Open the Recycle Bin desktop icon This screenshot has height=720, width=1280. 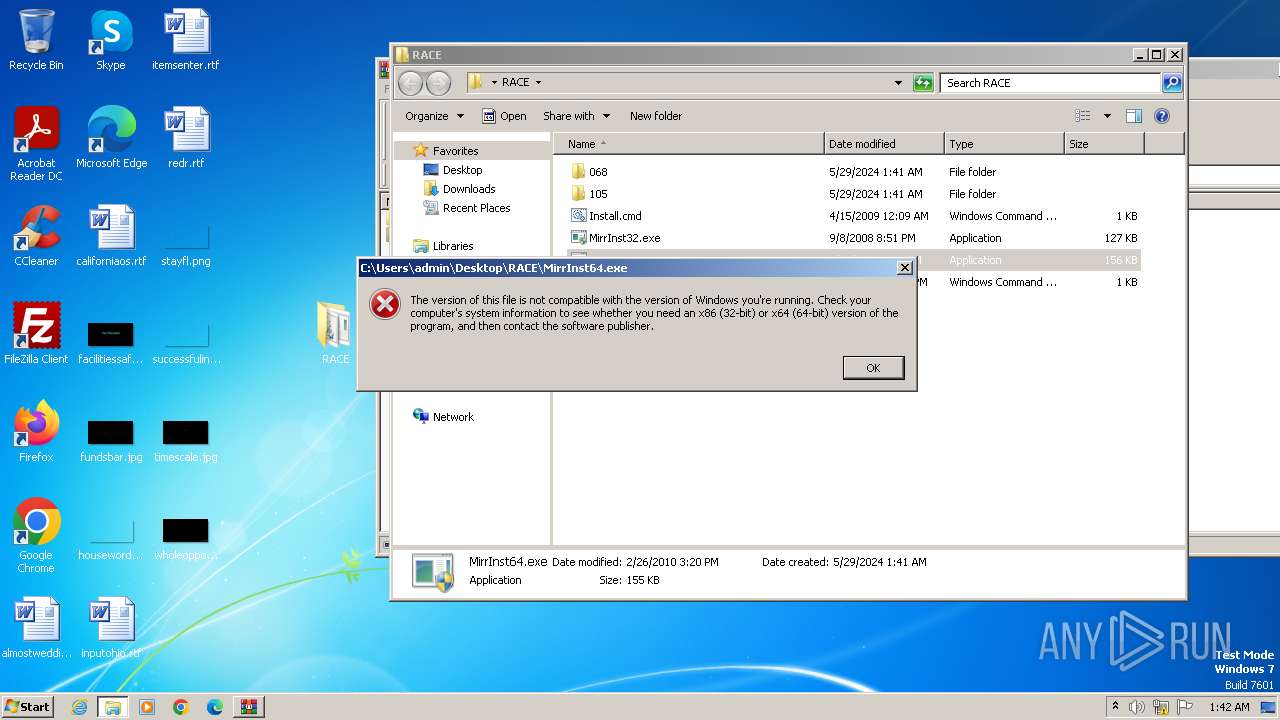pyautogui.click(x=36, y=41)
